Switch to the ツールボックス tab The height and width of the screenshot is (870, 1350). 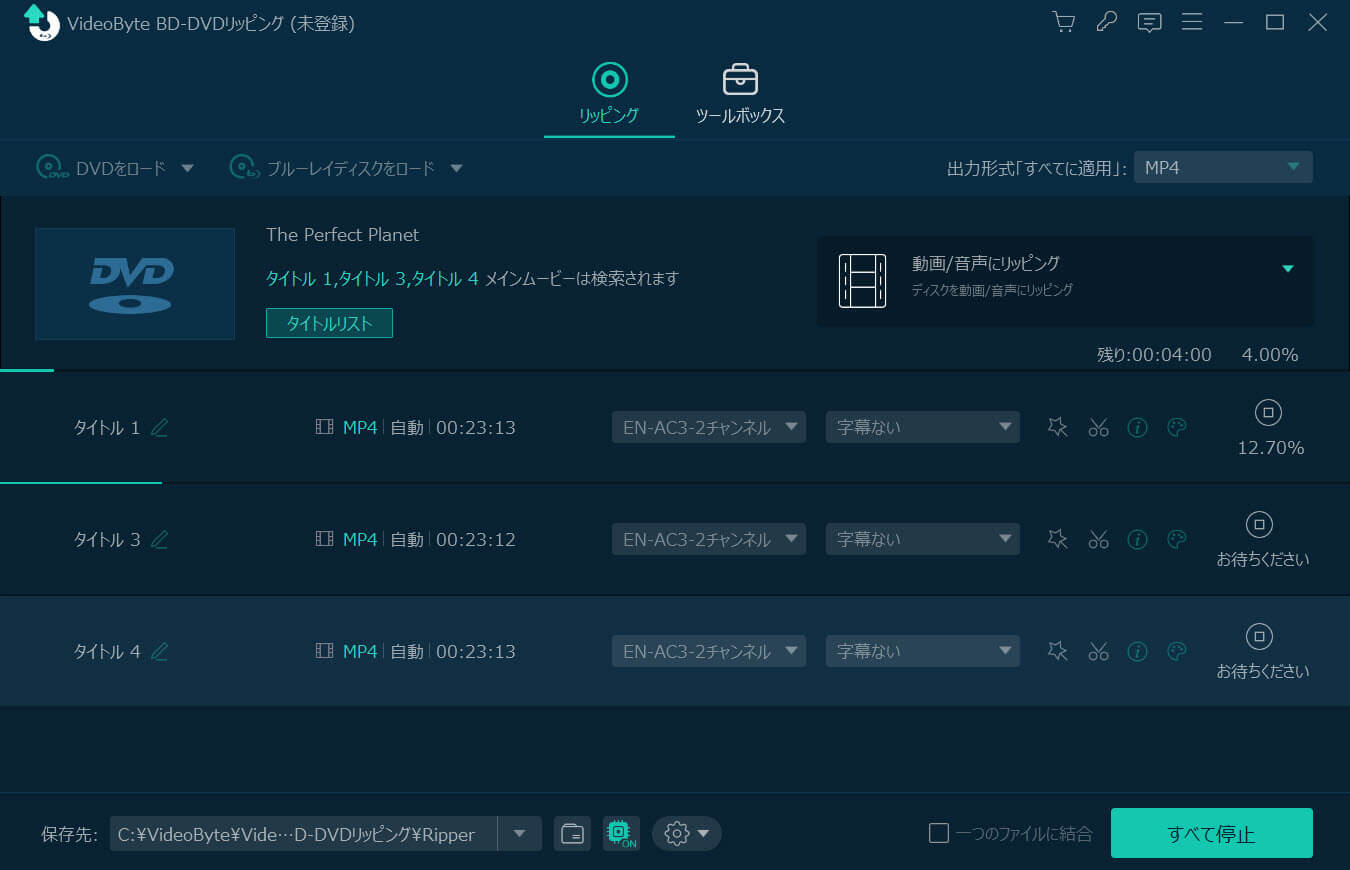tap(739, 93)
